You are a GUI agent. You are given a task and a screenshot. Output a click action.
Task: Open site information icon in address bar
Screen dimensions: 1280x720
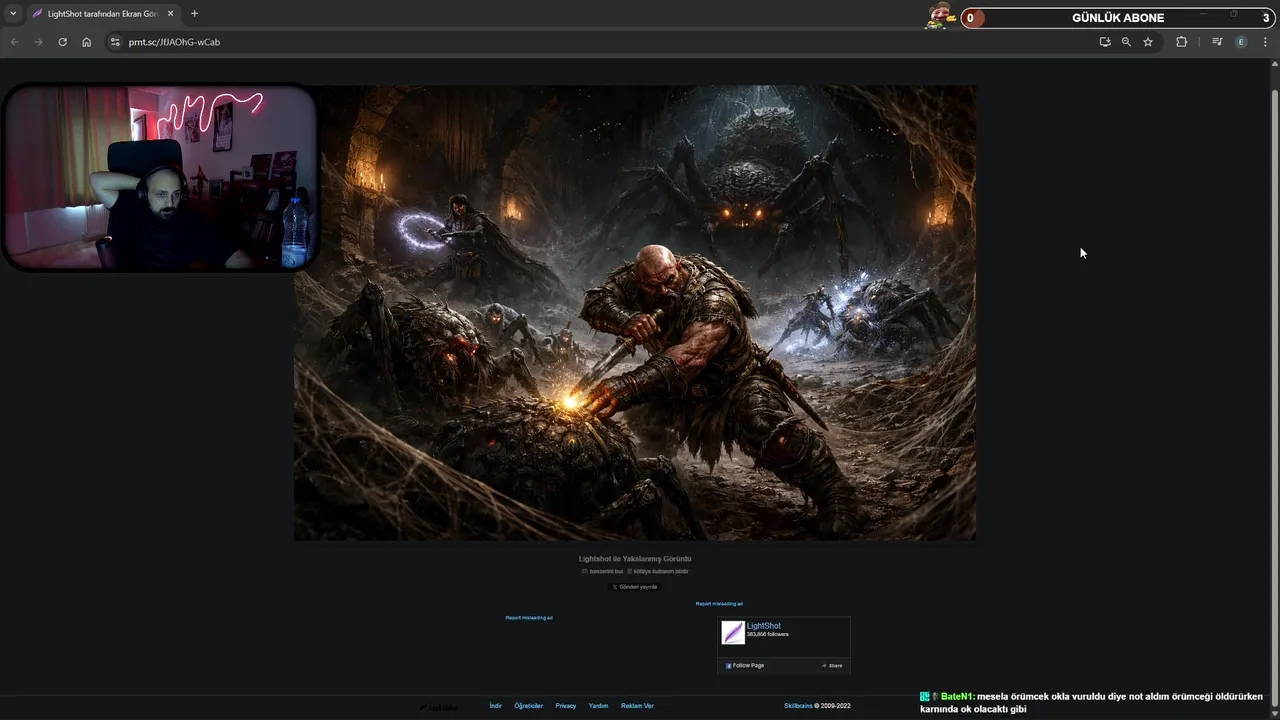(115, 42)
